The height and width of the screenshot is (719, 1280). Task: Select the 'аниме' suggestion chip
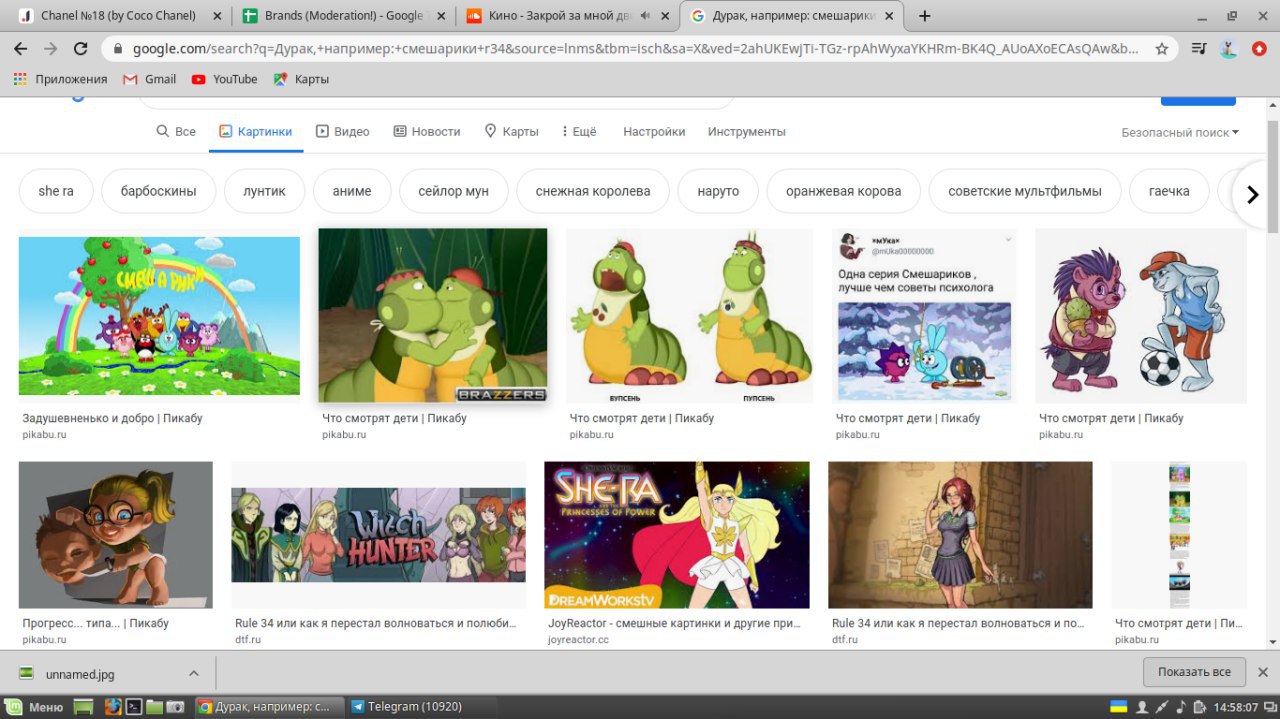coord(352,191)
